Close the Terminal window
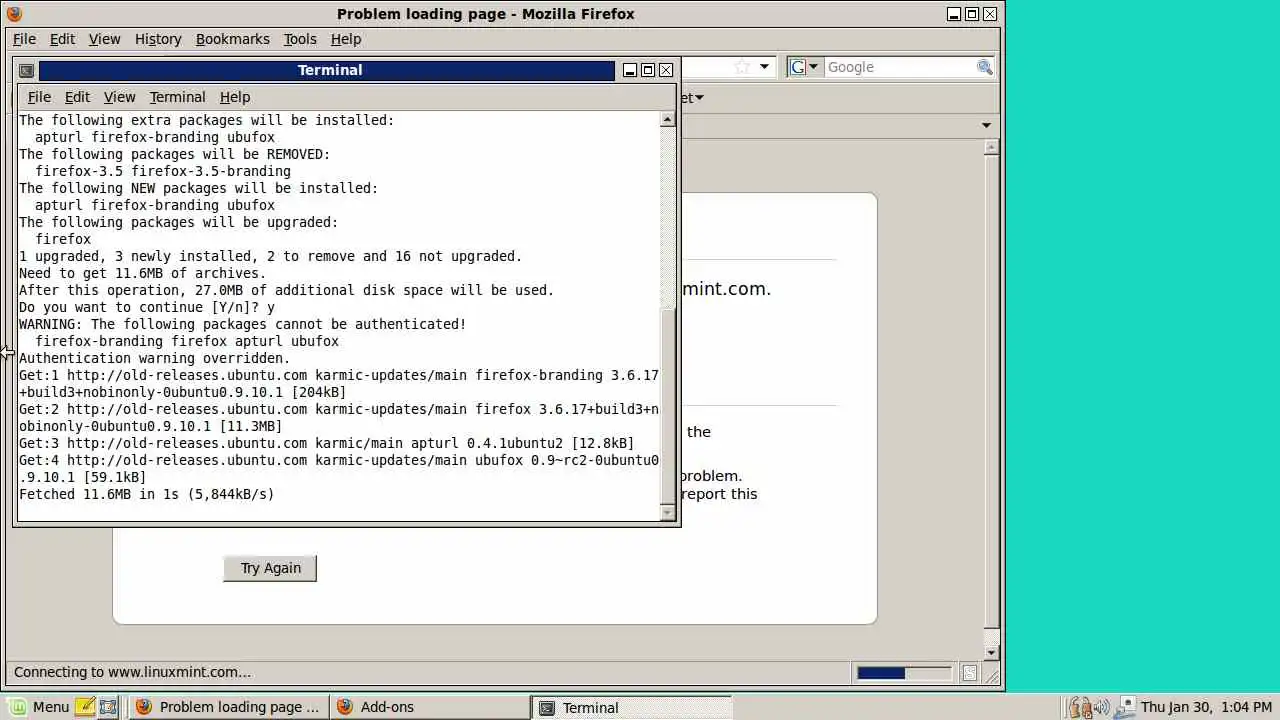The height and width of the screenshot is (720, 1280). pos(666,70)
